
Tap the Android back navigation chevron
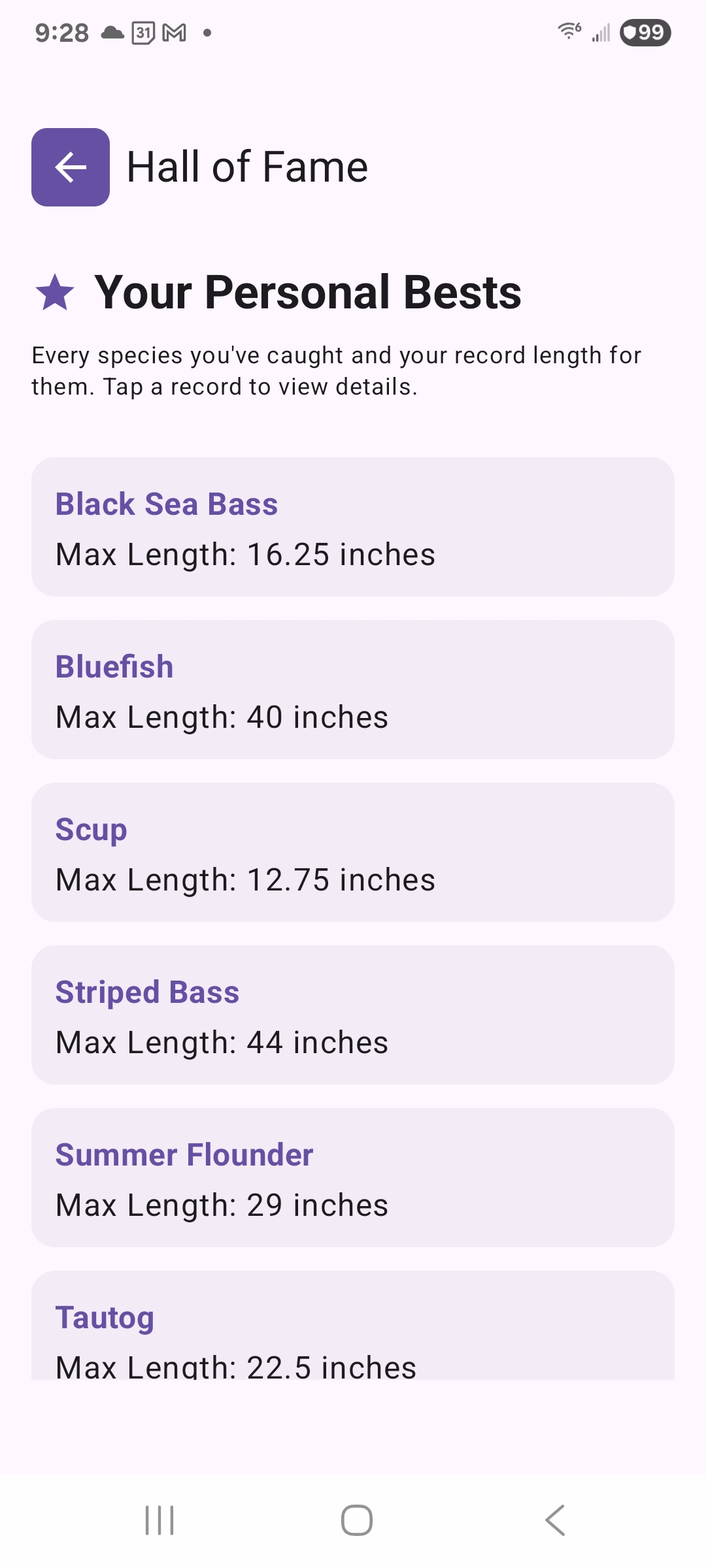point(555,1520)
